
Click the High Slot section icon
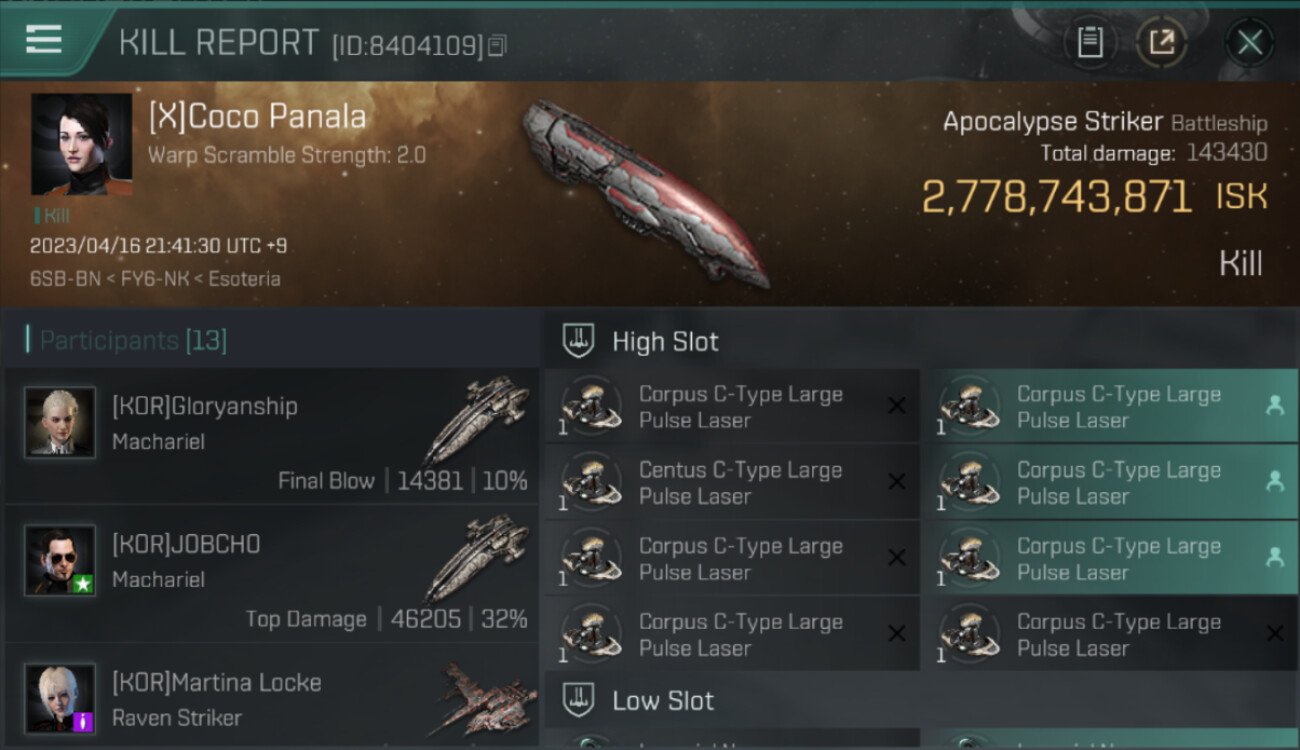point(579,341)
